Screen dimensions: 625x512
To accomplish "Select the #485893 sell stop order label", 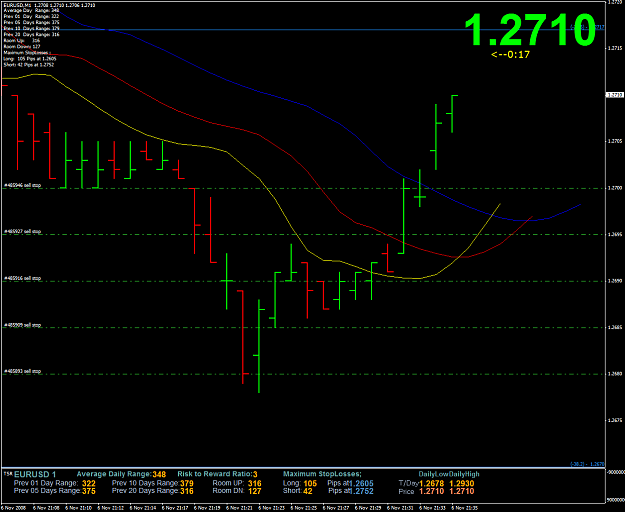I will pyautogui.click(x=23, y=371).
